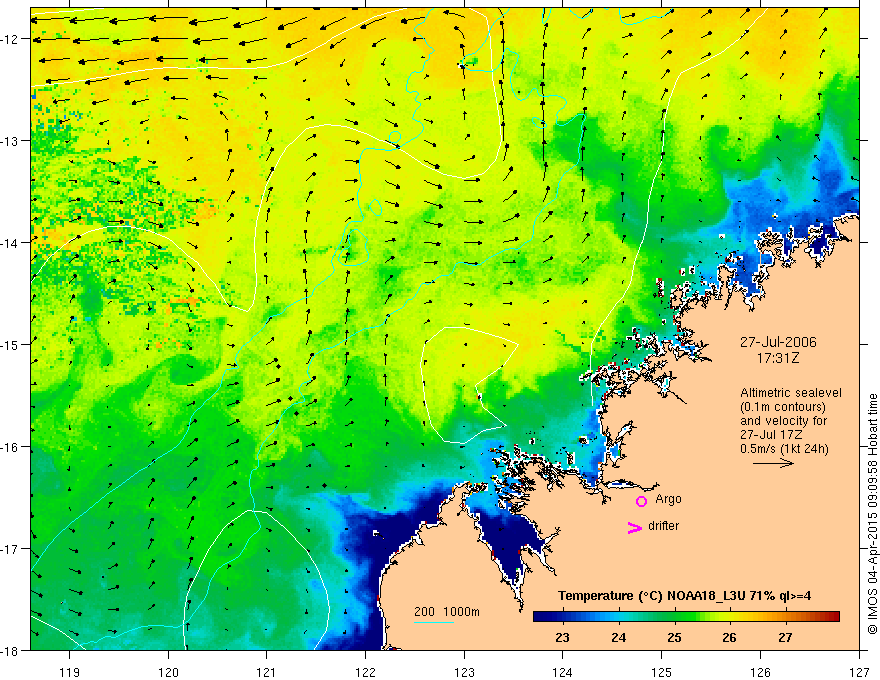
Task: Click the 'Altimetric sealevel' caption line
Action: click(x=791, y=393)
